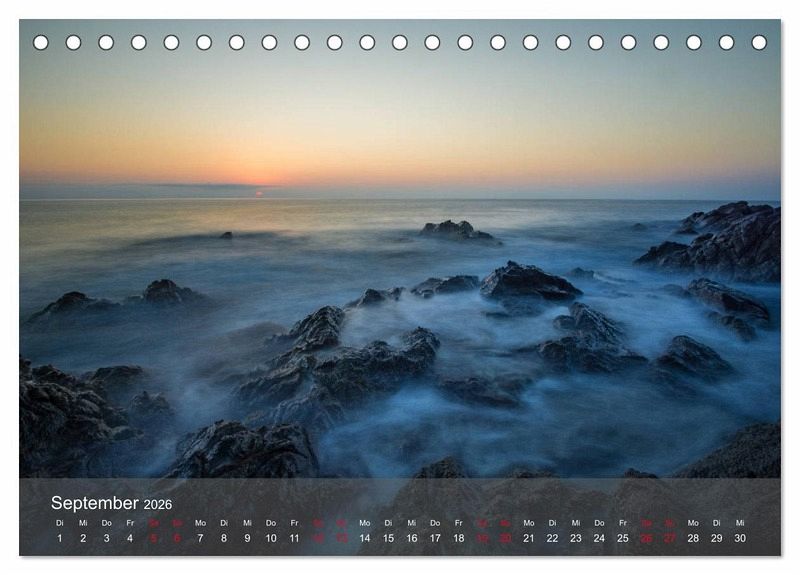Select red Saturday date 19
Image resolution: width=800 pixels, height=575 pixels.
pyautogui.click(x=482, y=538)
